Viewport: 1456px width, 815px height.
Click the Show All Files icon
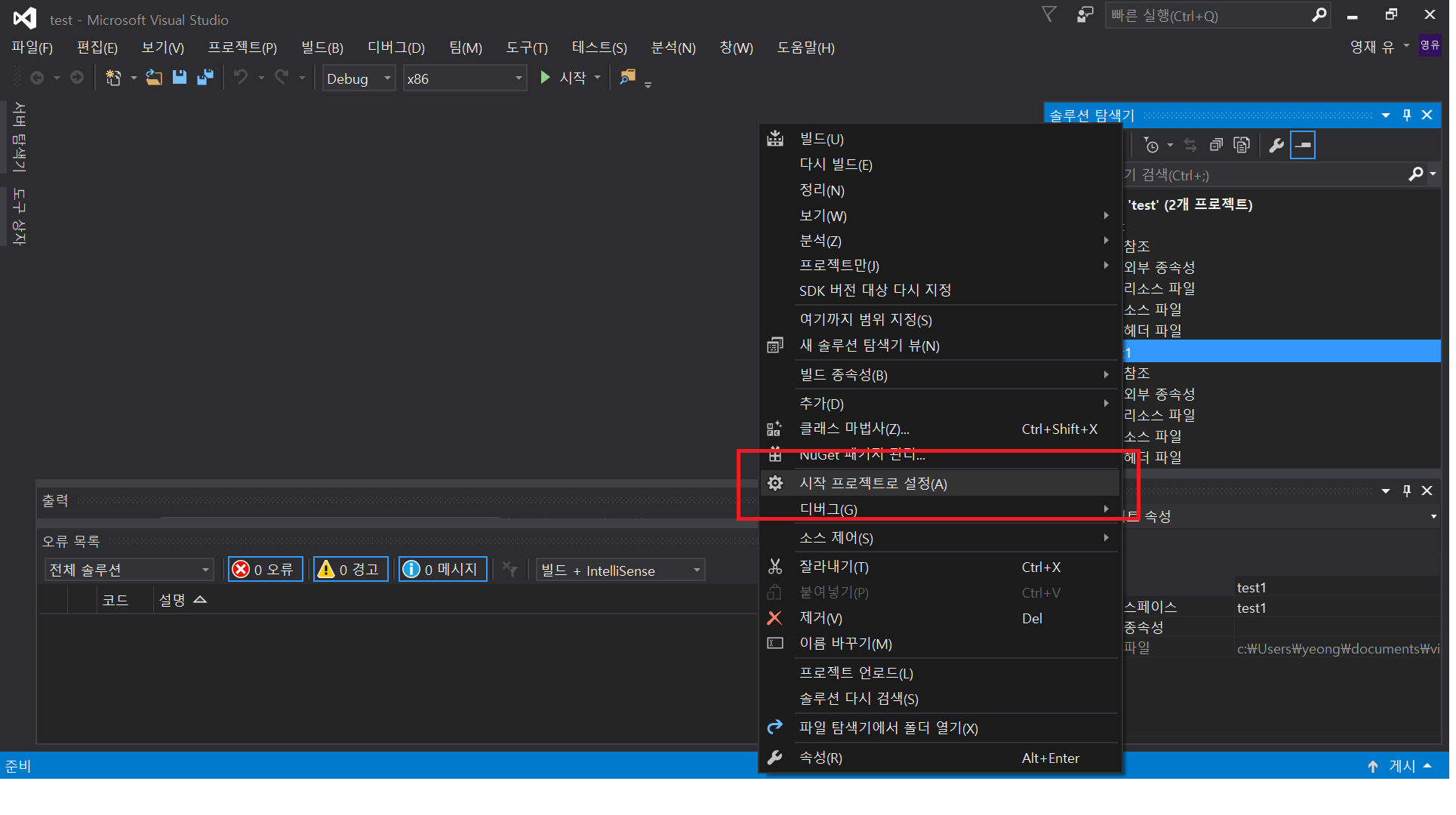coord(1242,145)
